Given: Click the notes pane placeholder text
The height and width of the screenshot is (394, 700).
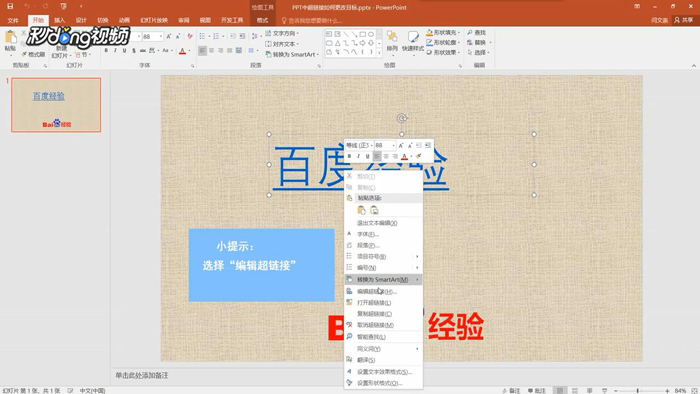Looking at the screenshot, I should [x=142, y=375].
